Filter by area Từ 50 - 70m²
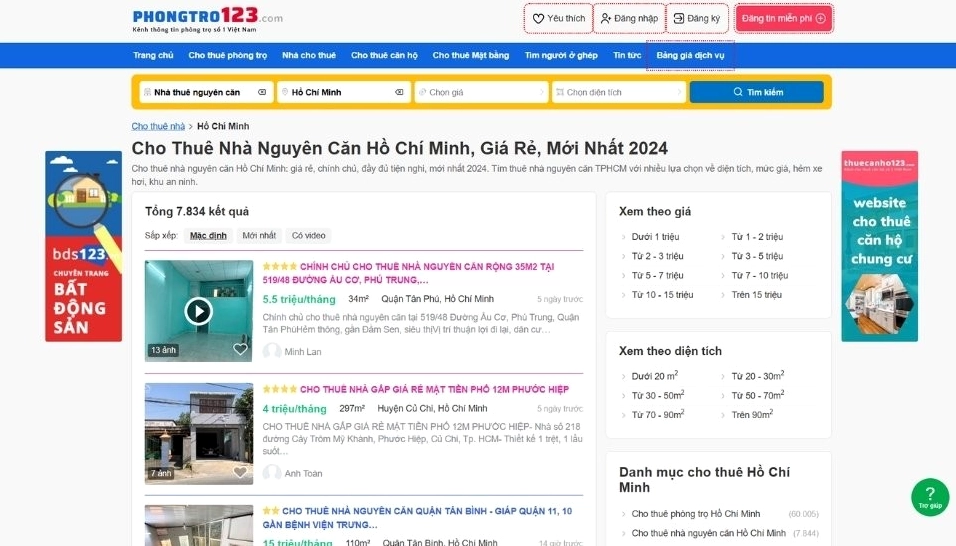956x546 pixels. point(758,395)
